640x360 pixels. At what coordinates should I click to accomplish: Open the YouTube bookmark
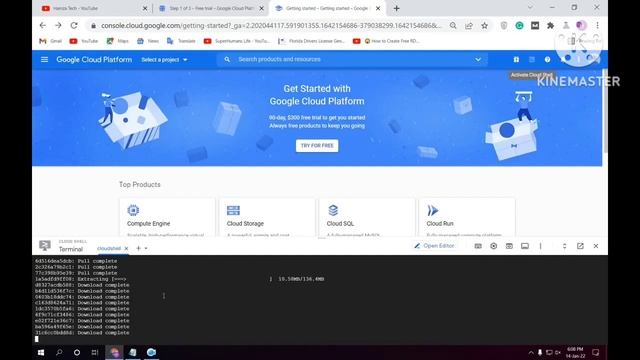point(84,41)
